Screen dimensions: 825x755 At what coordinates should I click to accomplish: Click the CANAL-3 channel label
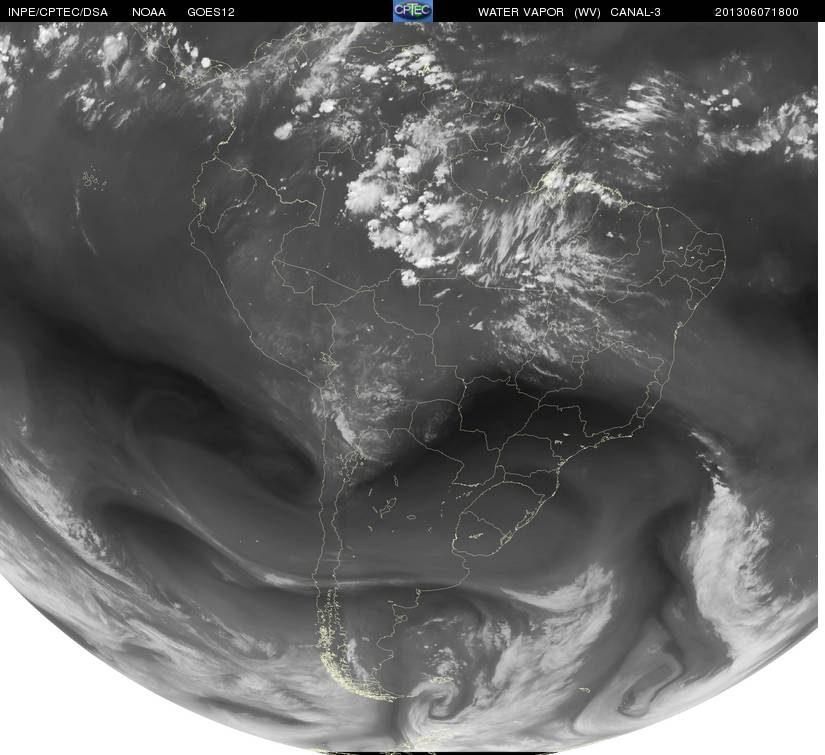(636, 12)
